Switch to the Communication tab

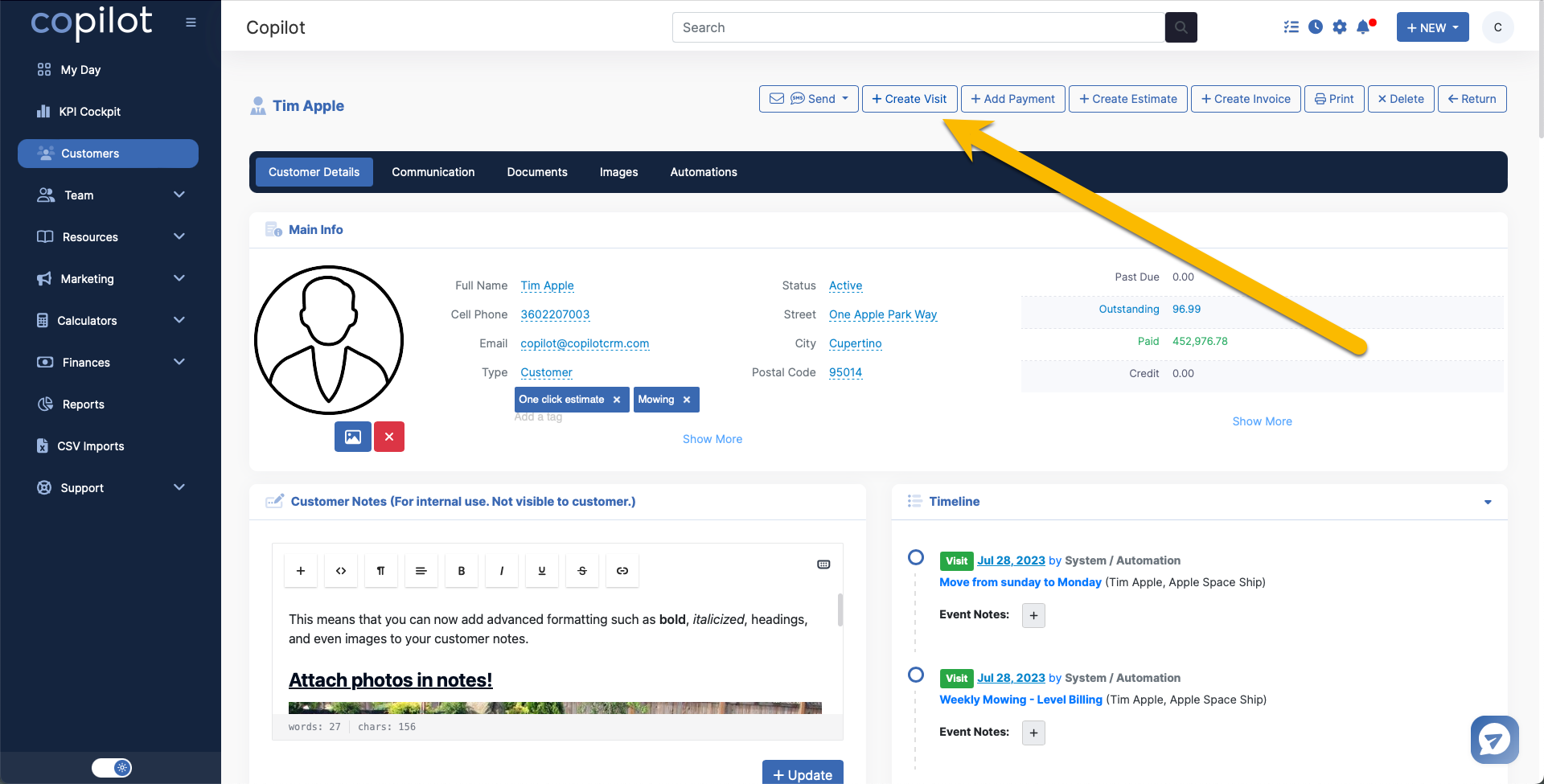[433, 172]
